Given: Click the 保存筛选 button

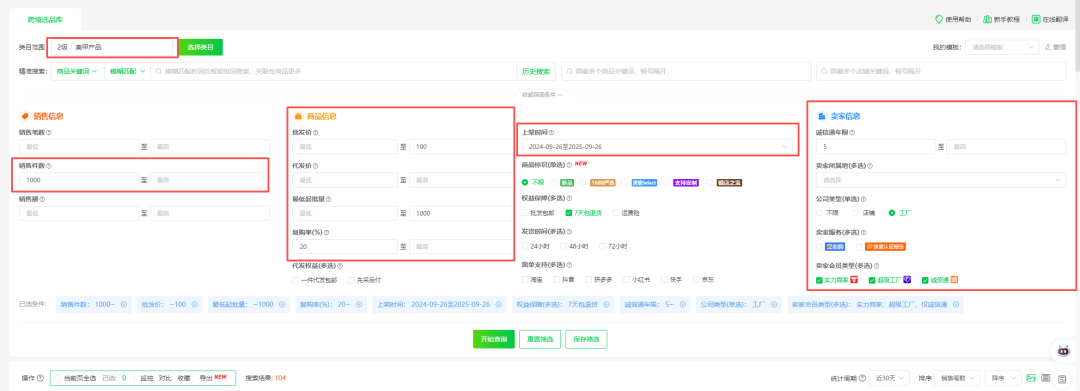Looking at the screenshot, I should (586, 339).
